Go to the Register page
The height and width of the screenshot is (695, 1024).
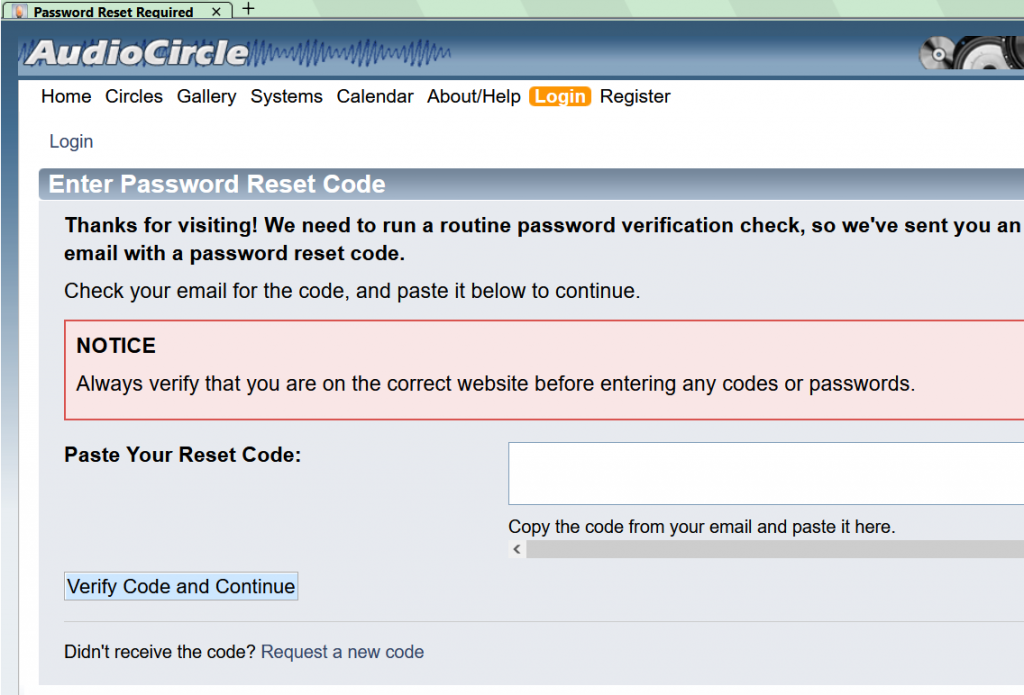coord(635,96)
